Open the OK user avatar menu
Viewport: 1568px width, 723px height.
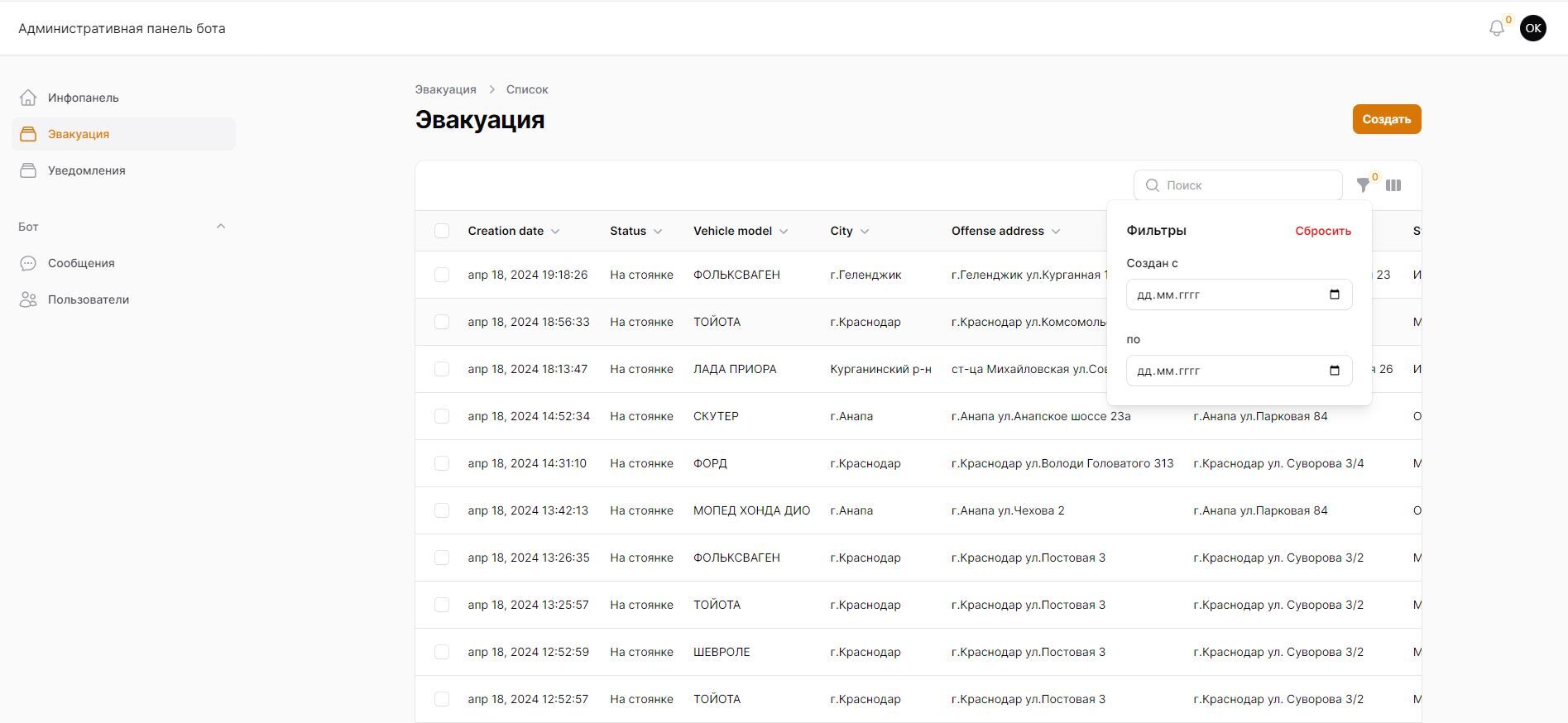(1532, 28)
